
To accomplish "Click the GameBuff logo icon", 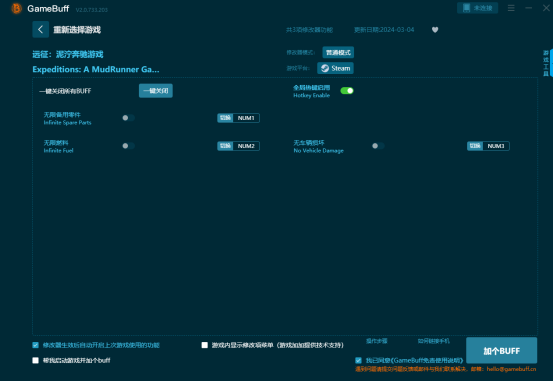I will coord(16,8).
